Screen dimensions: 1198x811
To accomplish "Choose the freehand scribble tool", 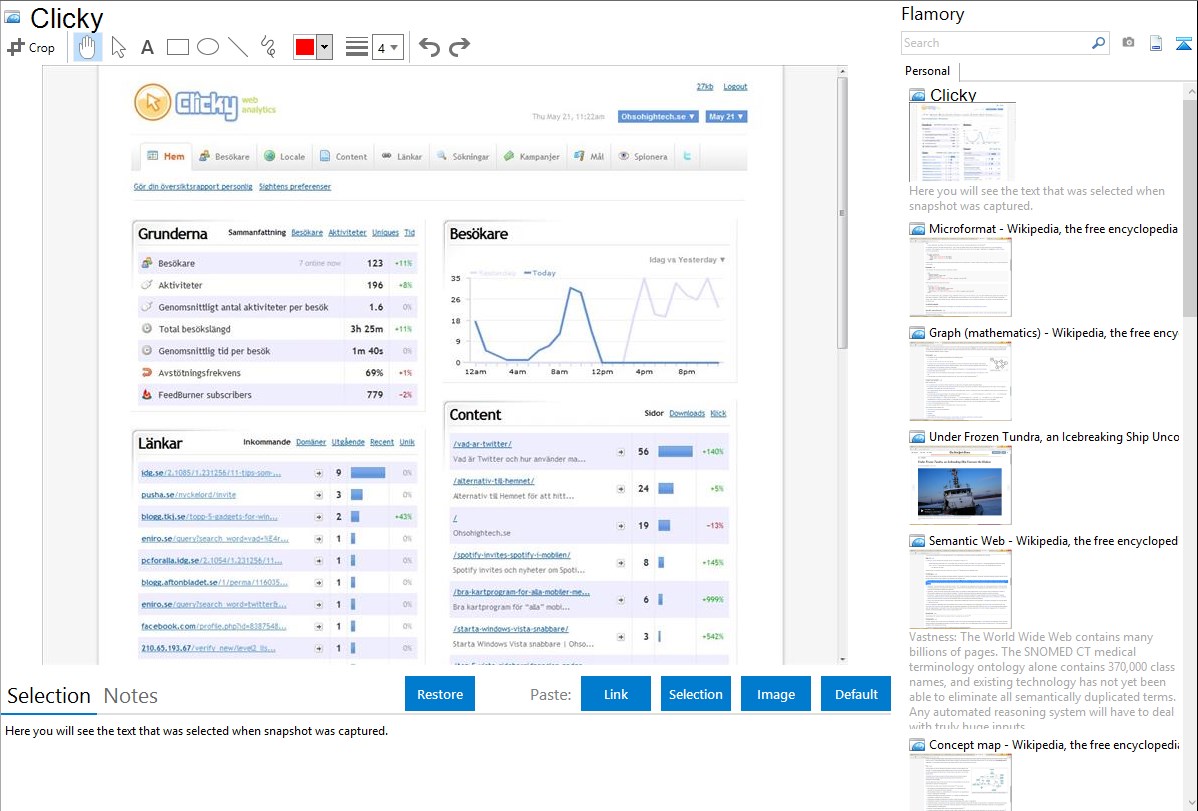I will click(x=268, y=47).
